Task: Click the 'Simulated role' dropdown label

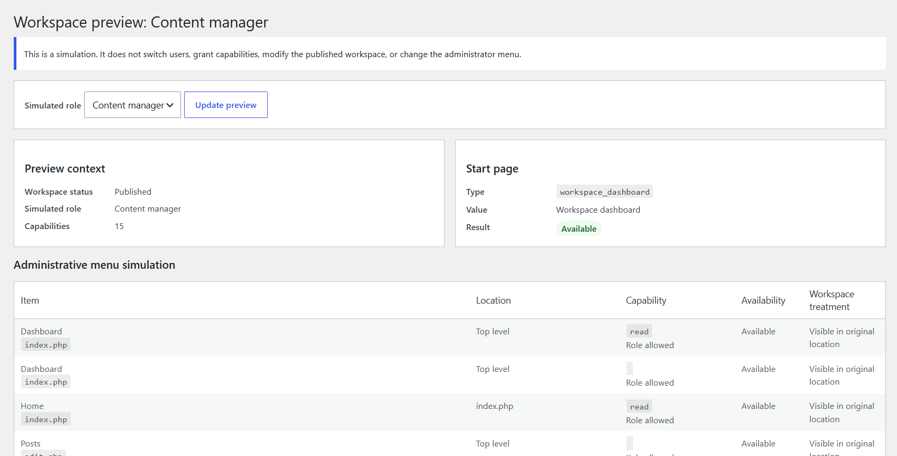Action: pyautogui.click(x=53, y=105)
